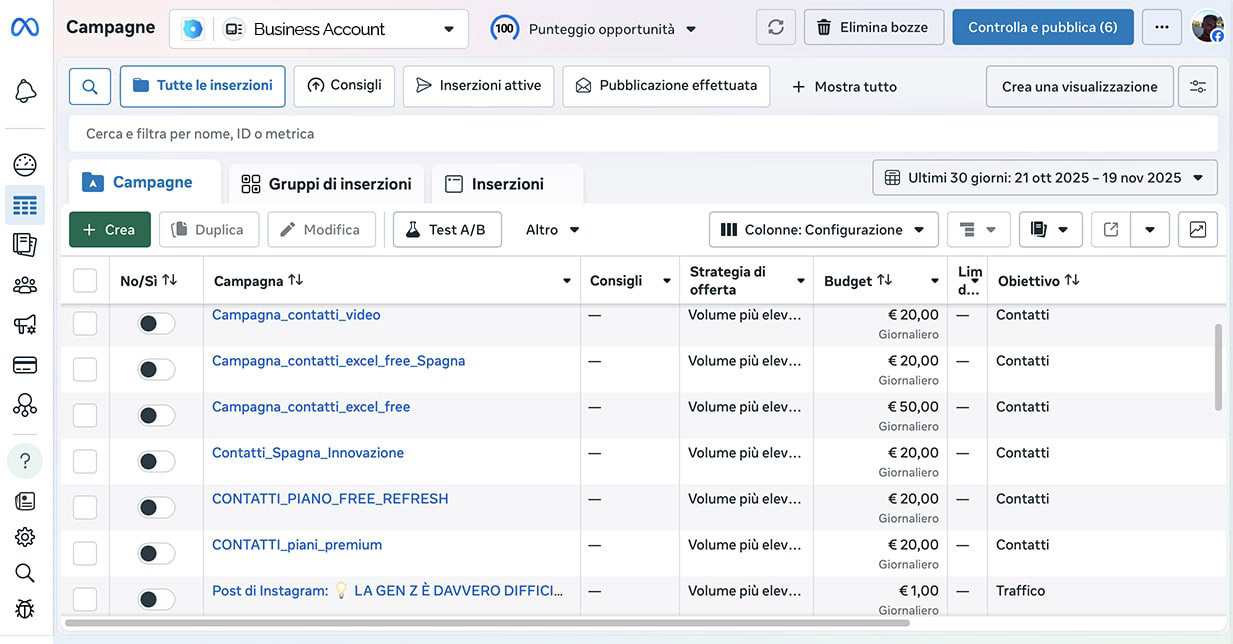1233x644 pixels.
Task: Switch to the Inserzioni tab
Action: 507,184
